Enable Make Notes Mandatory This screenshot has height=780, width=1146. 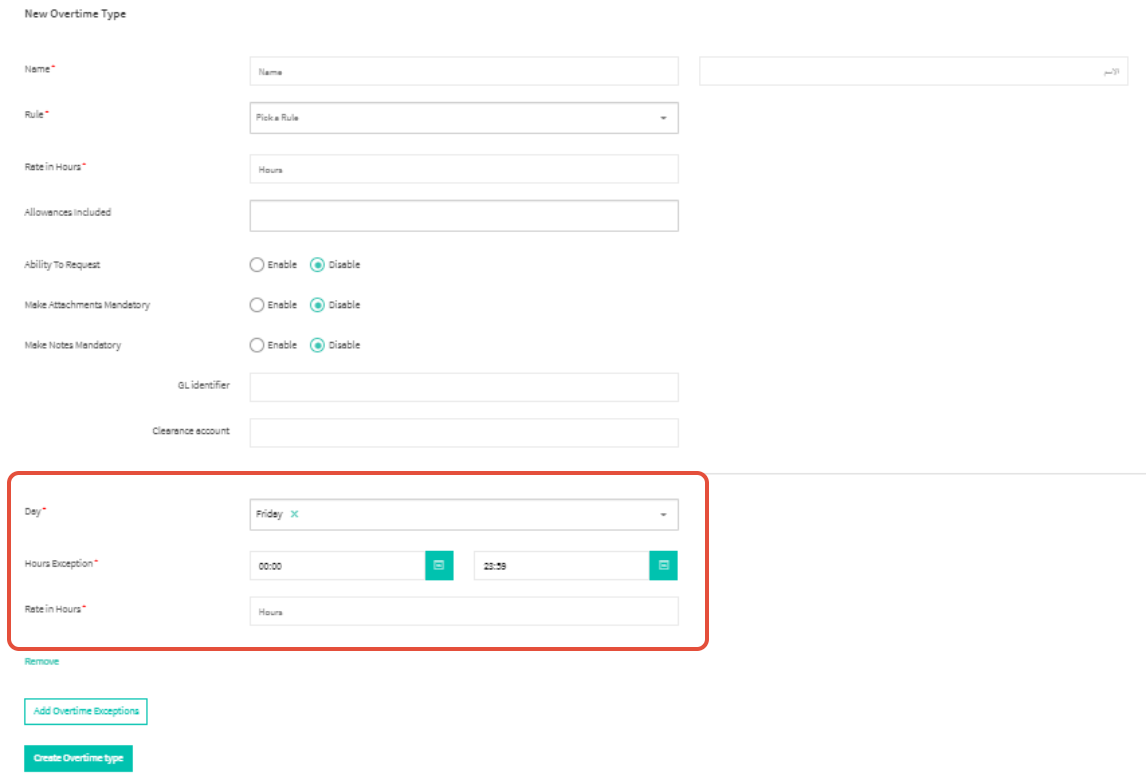(x=257, y=345)
